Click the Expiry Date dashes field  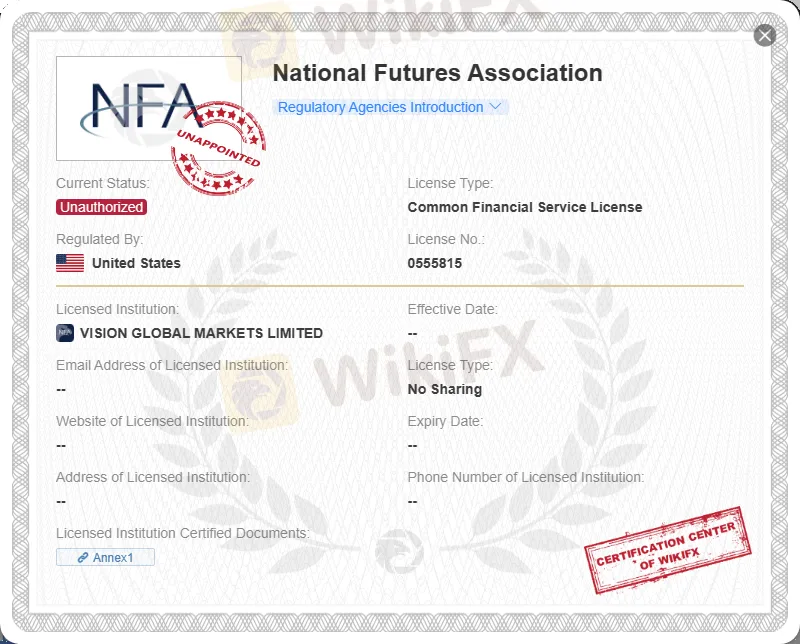412,445
